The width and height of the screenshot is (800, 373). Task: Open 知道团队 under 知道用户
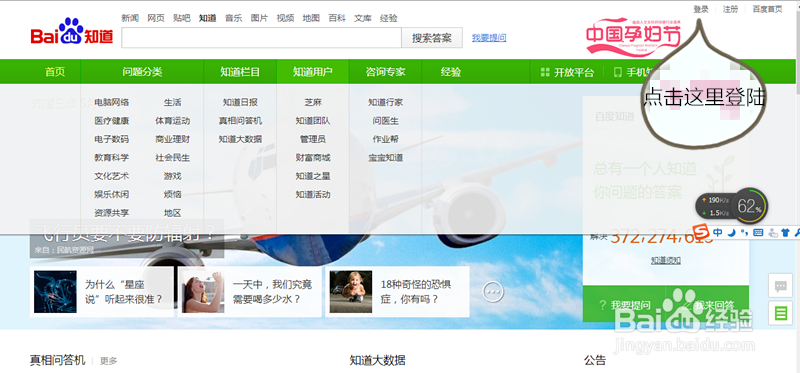(313, 121)
